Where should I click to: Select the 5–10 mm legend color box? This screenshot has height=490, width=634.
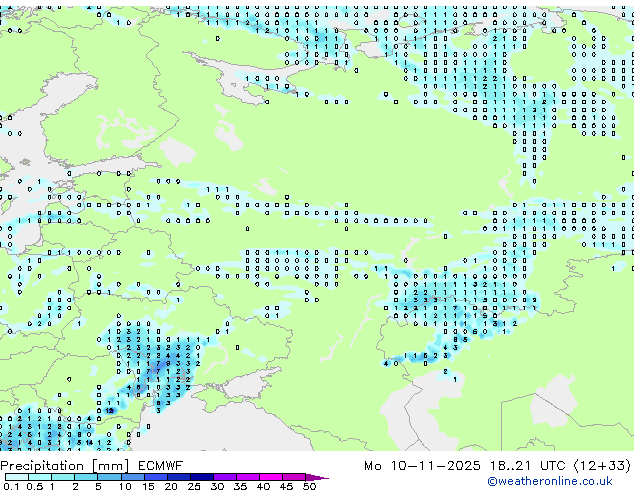pyautogui.click(x=109, y=477)
